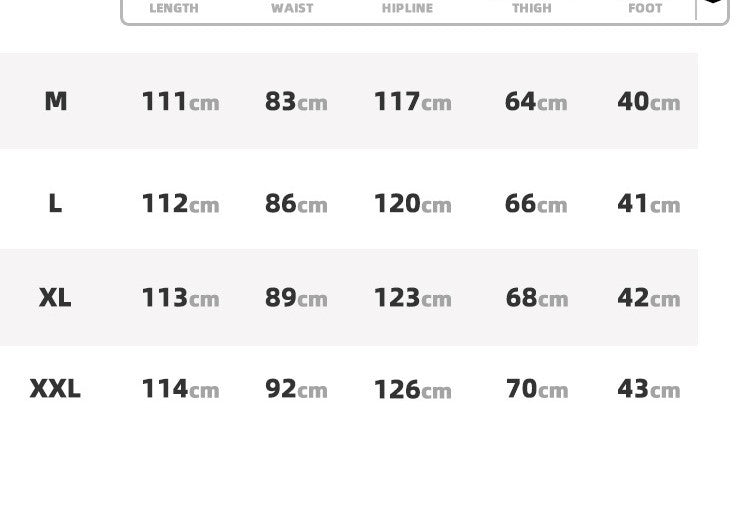Click the LENGTH column header

click(174, 8)
